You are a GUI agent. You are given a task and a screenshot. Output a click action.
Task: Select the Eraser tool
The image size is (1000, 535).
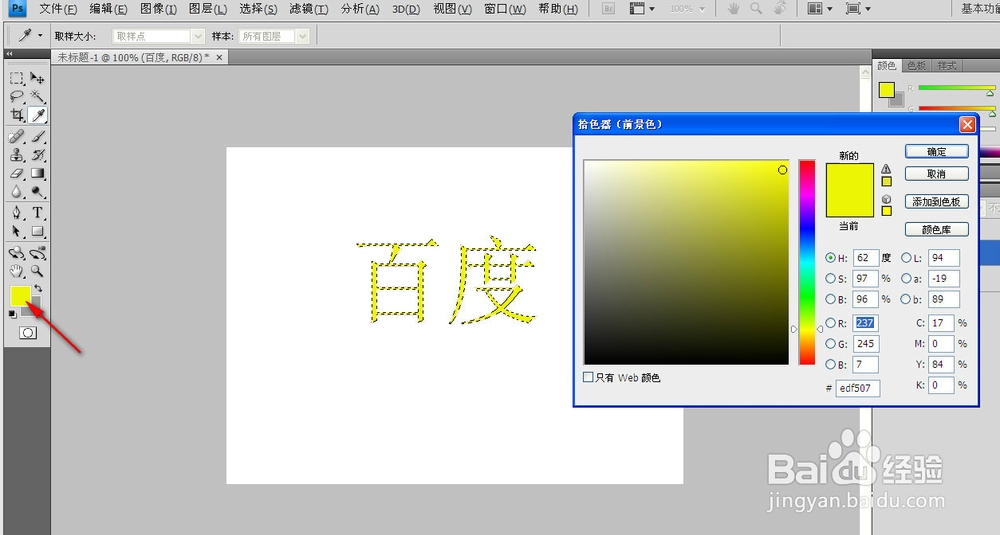coord(17,173)
